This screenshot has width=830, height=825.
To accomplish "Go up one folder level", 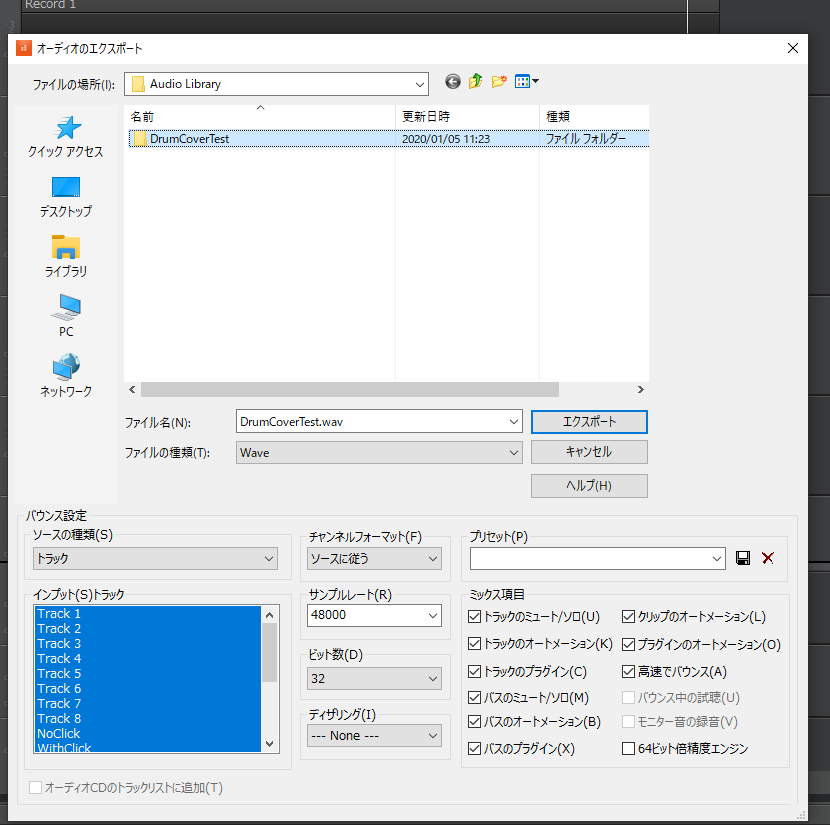I will click(x=475, y=81).
